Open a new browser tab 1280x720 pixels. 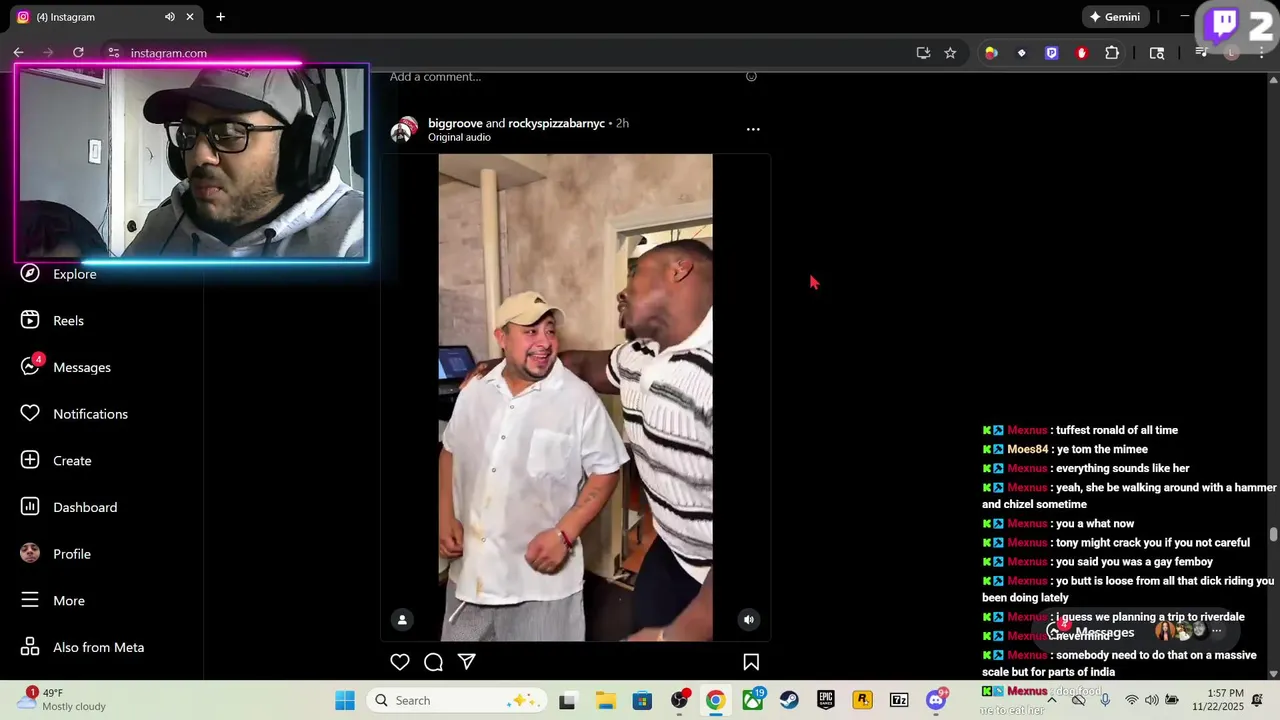pos(220,17)
